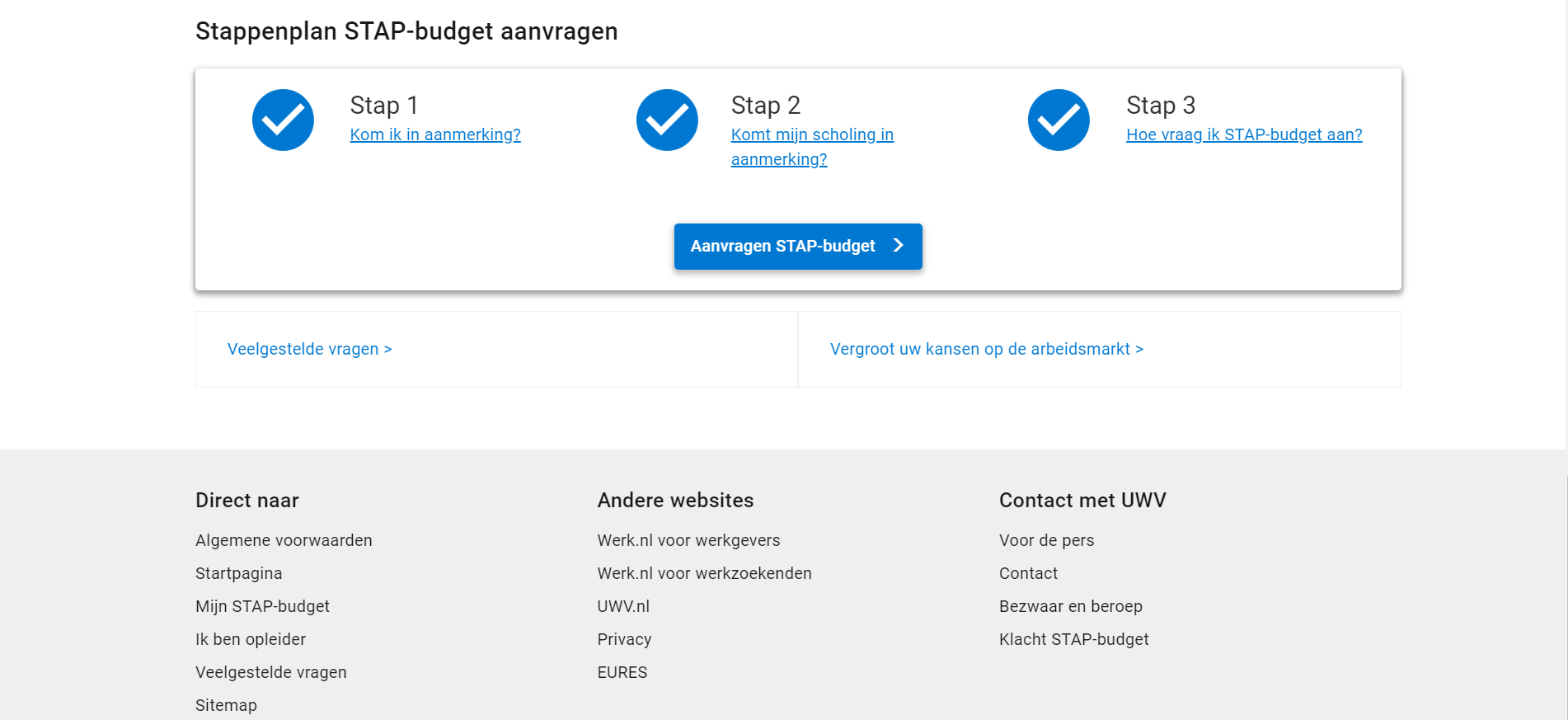This screenshot has width=1568, height=720.
Task: Expand Veelgestelde vragen tile
Action: 309,349
